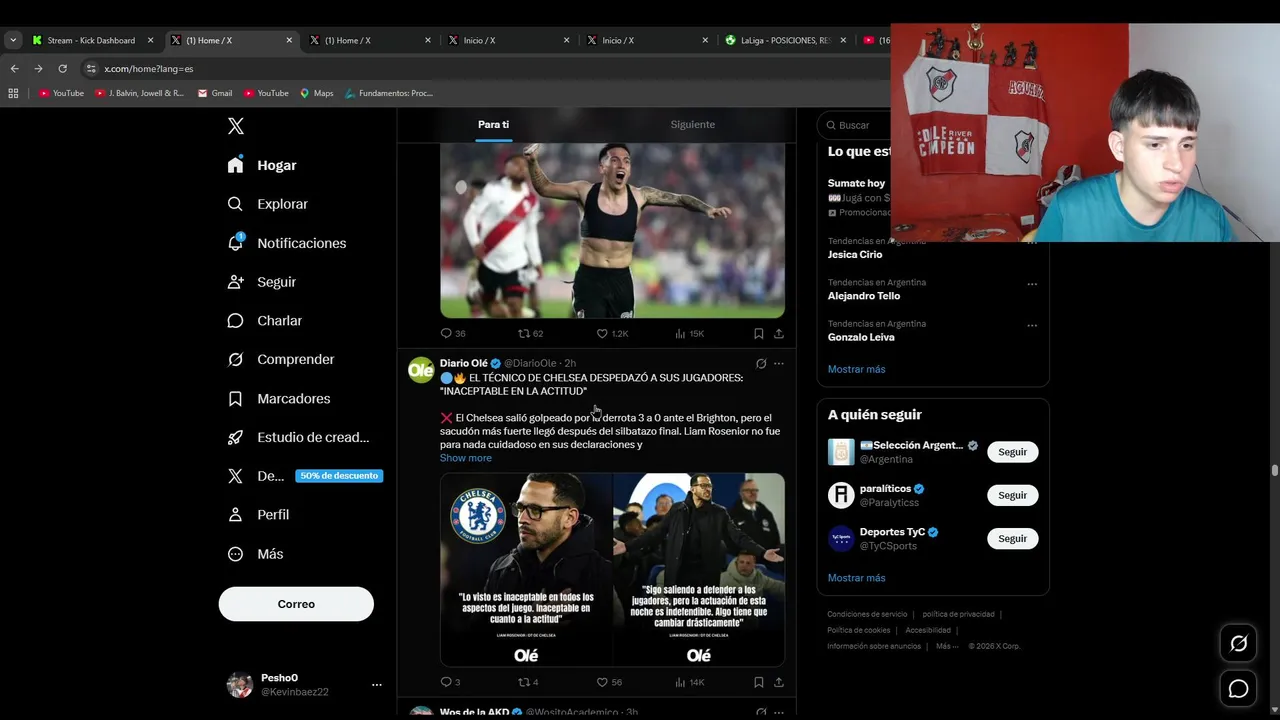The image size is (1280, 720).
Task: Switch to LaLiga Posiciones browser tab
Action: click(x=785, y=40)
